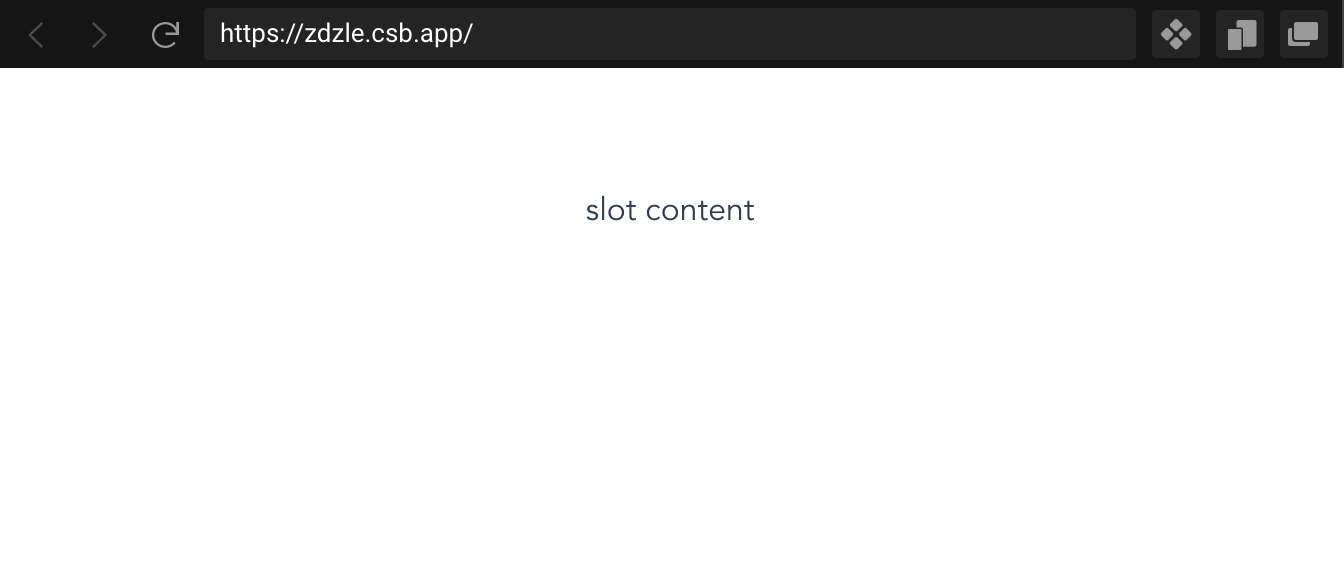Click the circular arrow refresh button
Screen dimensions: 1344x568
pyautogui.click(x=165, y=35)
